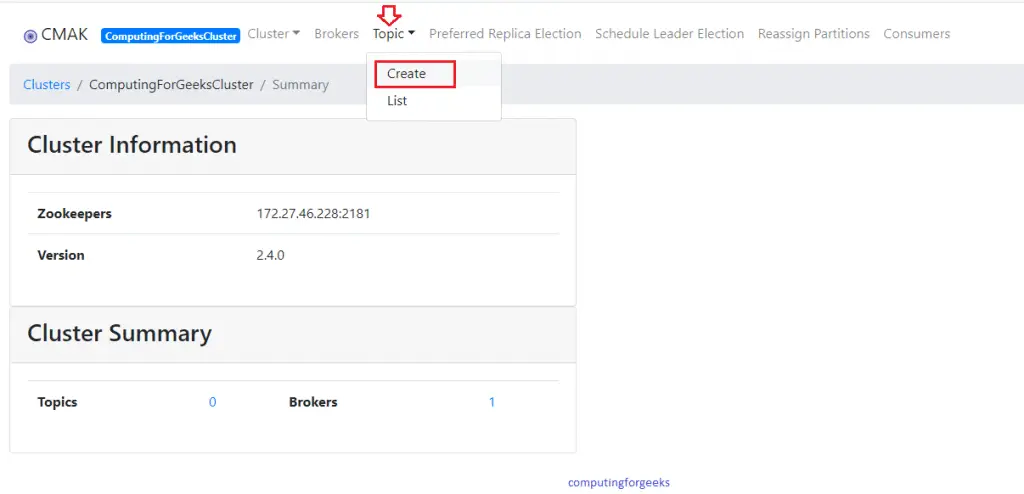Screen dimensions: 1024x494
Task: Expand the Cluster dropdown menu
Action: [274, 33]
